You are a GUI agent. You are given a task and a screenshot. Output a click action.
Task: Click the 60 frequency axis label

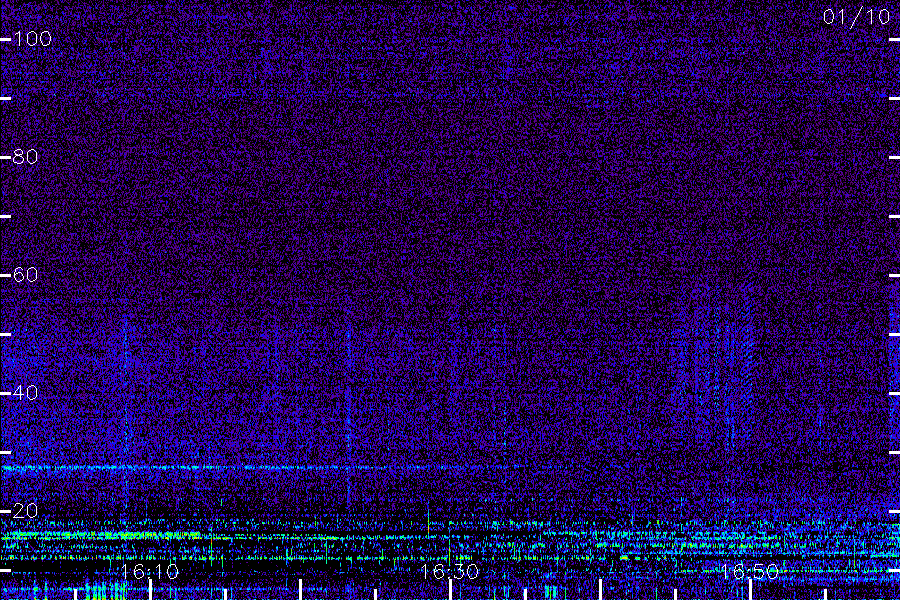(25, 275)
